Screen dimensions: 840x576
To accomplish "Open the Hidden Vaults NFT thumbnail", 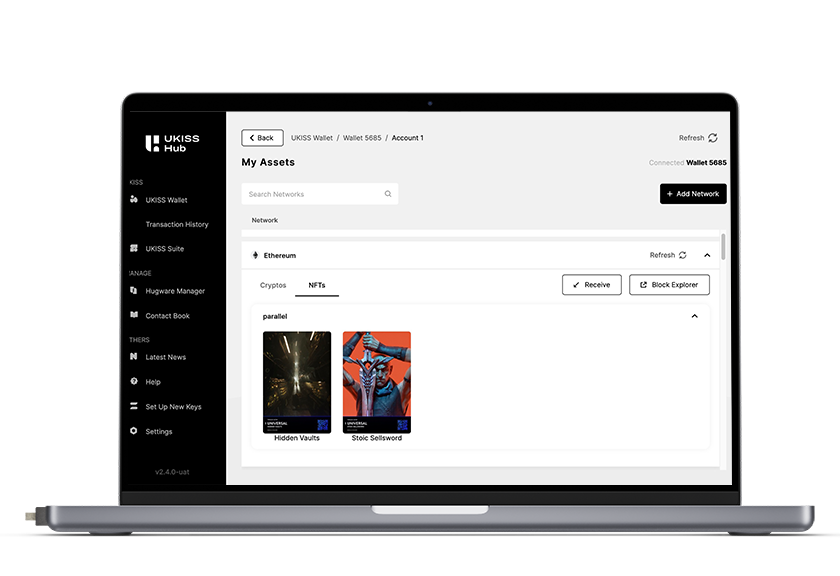I will pyautogui.click(x=297, y=382).
